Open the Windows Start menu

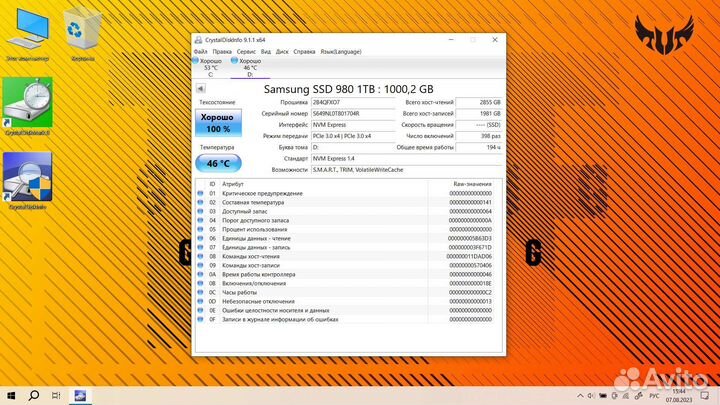(11, 395)
